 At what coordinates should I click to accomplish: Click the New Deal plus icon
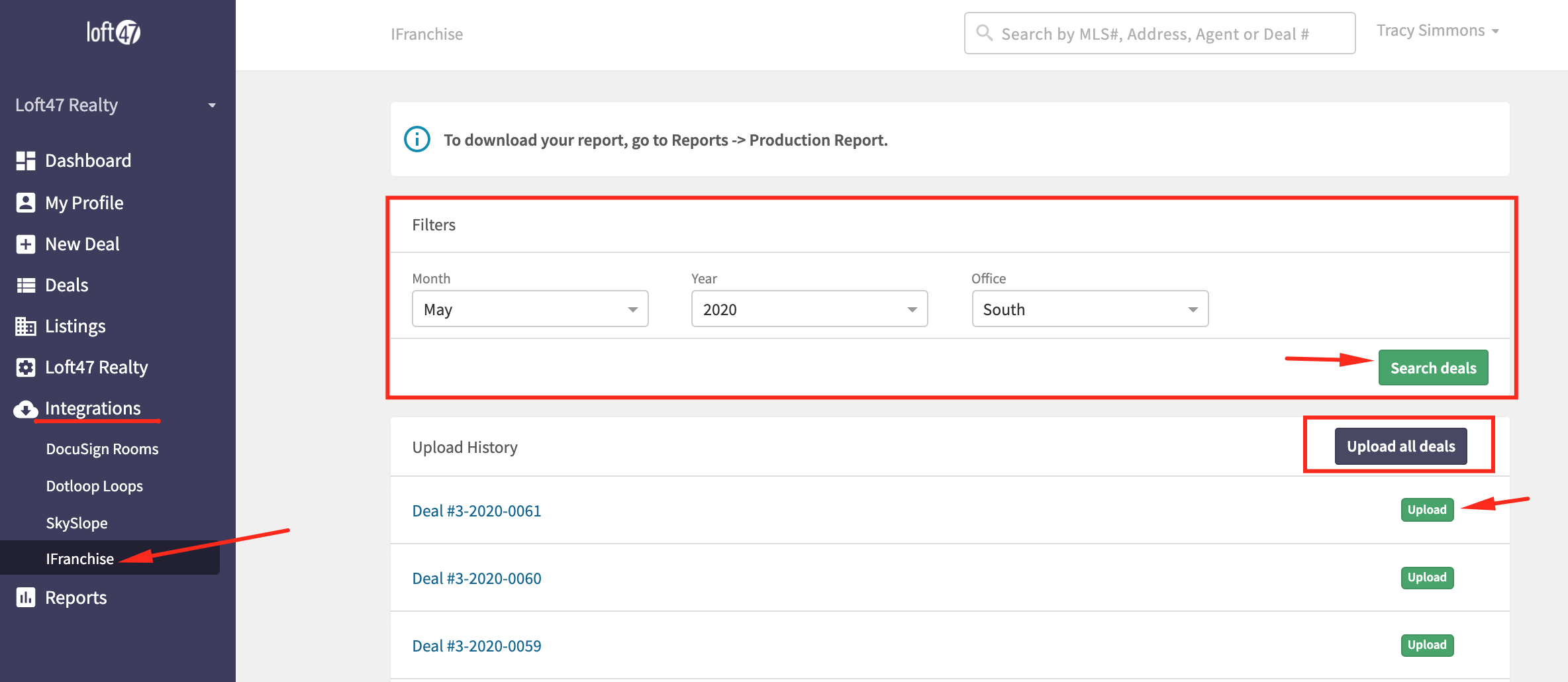click(26, 244)
